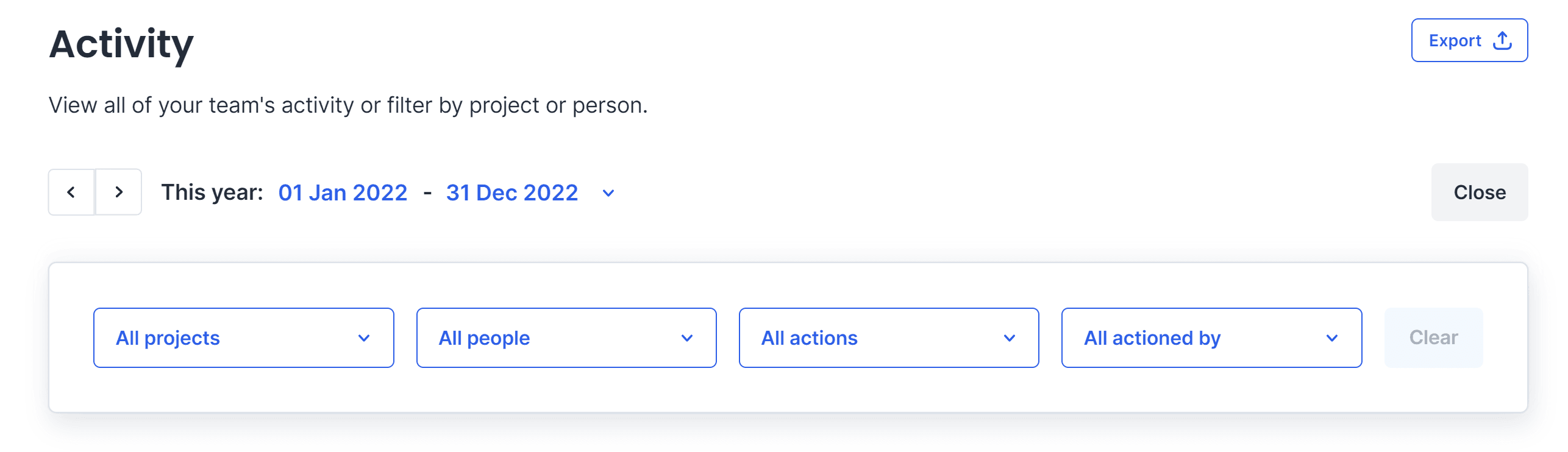The height and width of the screenshot is (452, 1568).
Task: Go to the previous year period
Action: (x=71, y=192)
